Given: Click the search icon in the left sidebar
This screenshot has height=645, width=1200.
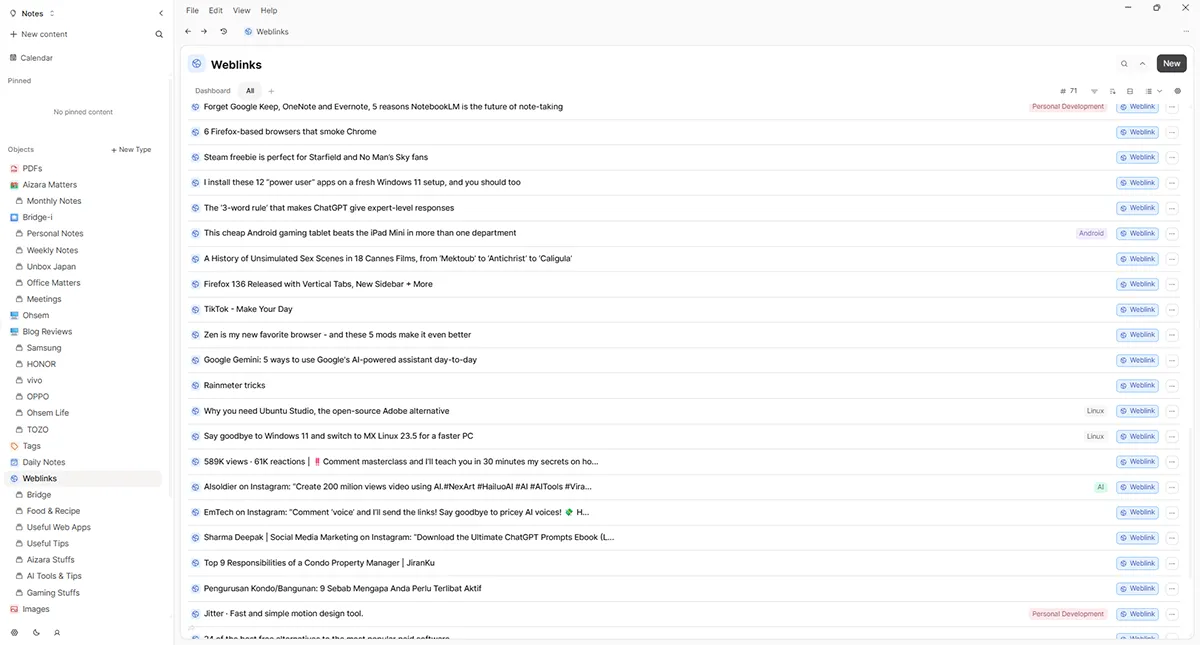Looking at the screenshot, I should [159, 34].
